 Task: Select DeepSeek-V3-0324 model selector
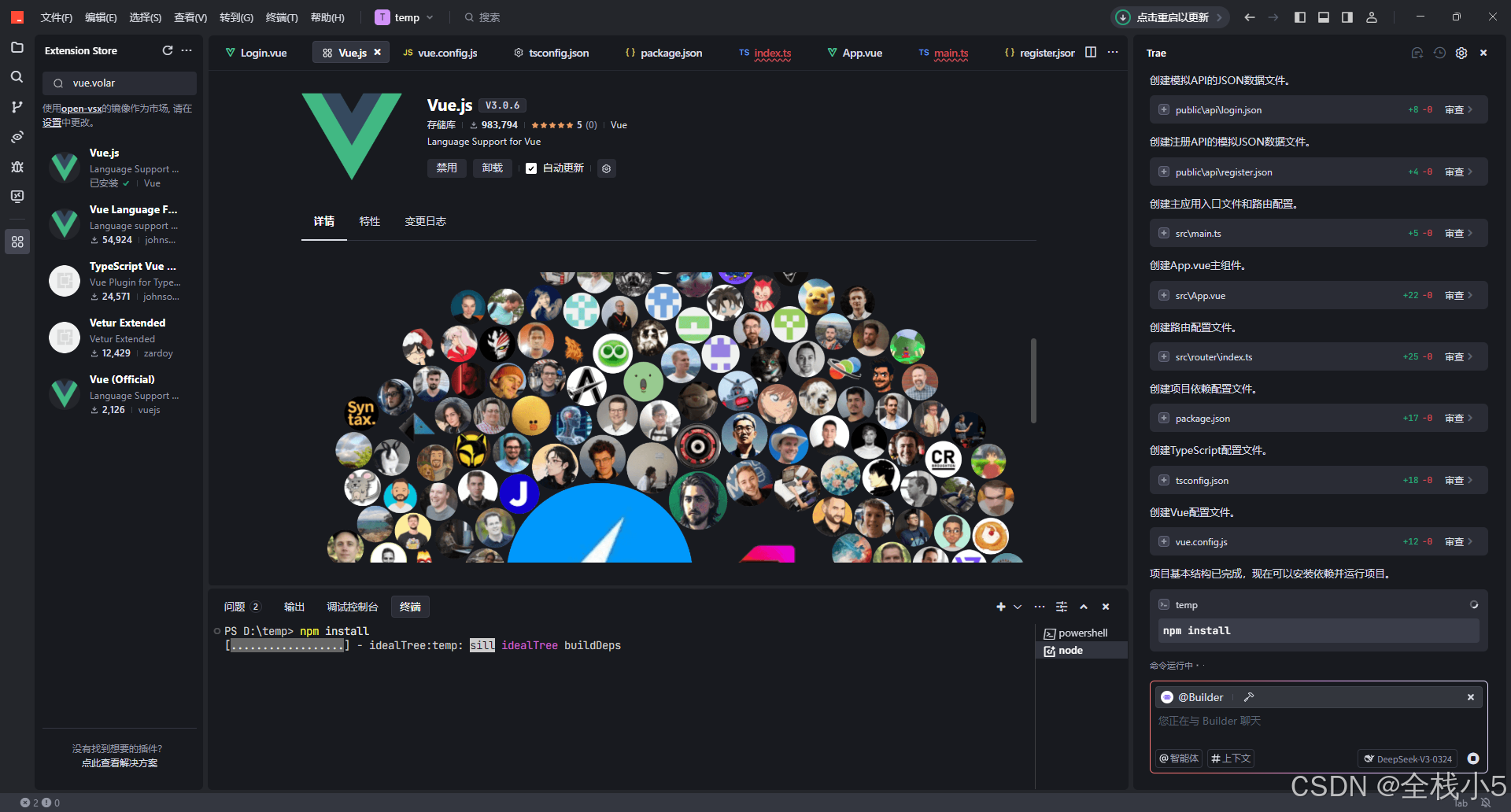(x=1408, y=759)
